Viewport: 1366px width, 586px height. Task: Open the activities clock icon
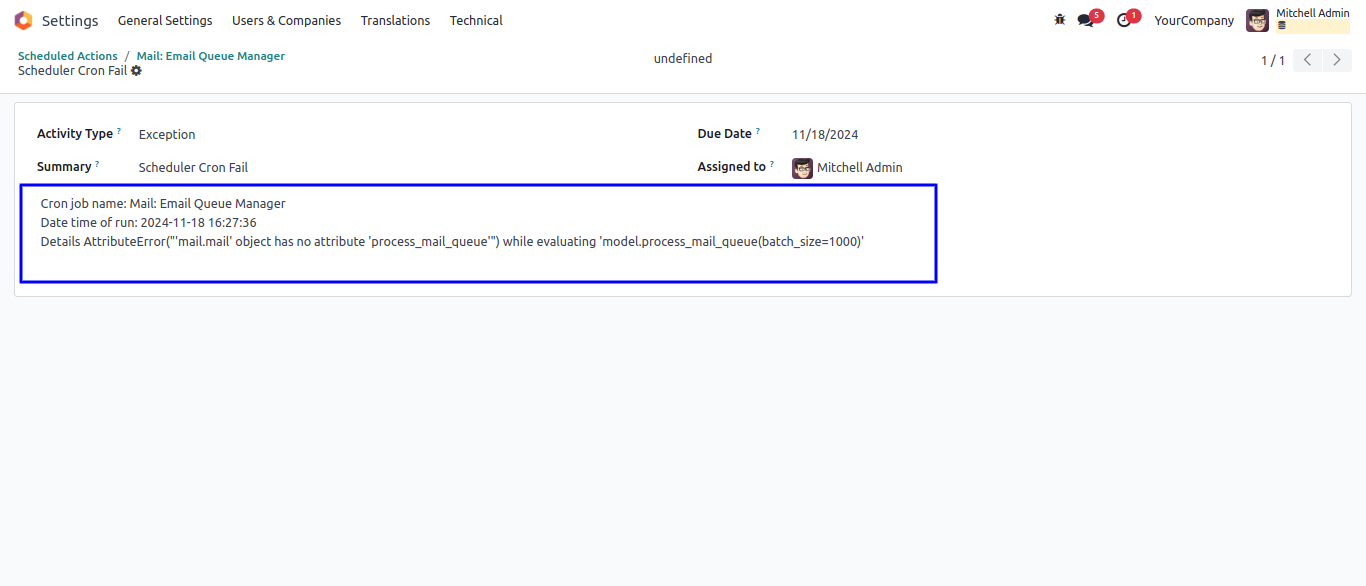[1124, 20]
